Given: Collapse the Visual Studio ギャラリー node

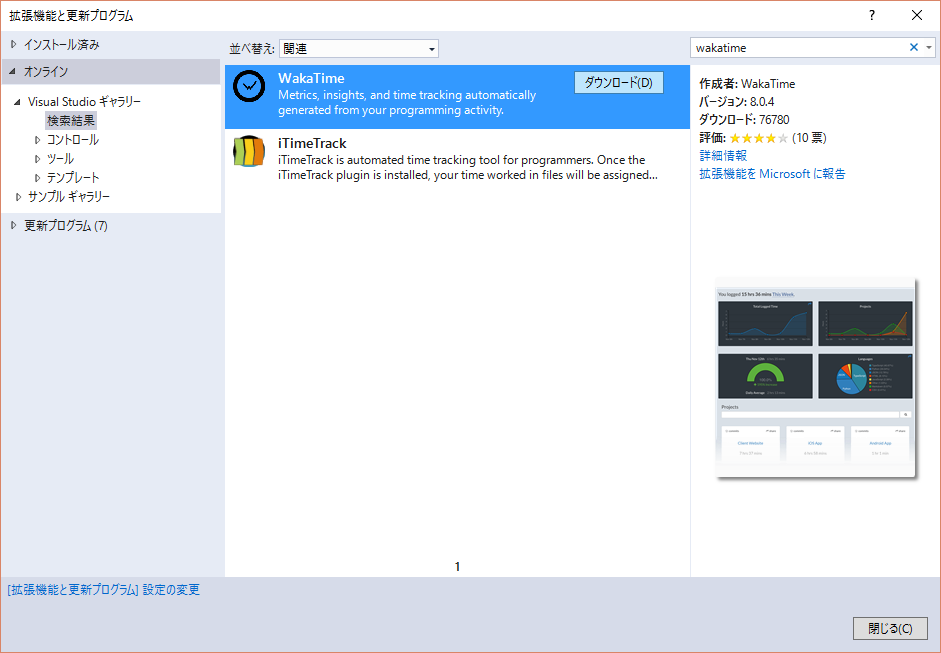Looking at the screenshot, I should click(x=17, y=102).
